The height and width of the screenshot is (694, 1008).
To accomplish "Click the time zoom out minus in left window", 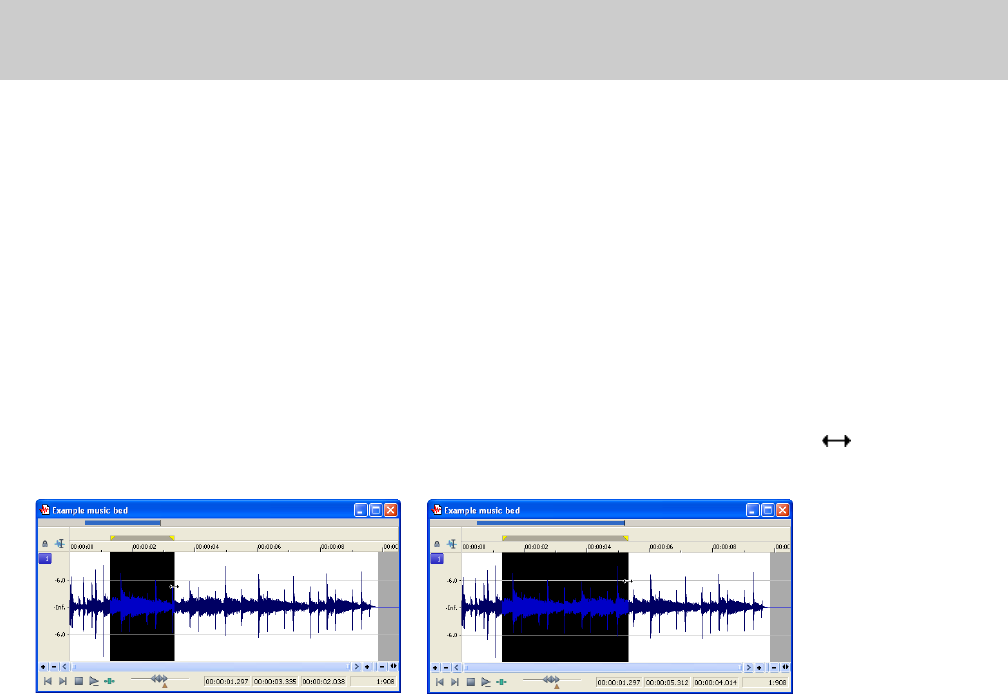I will (x=382, y=666).
